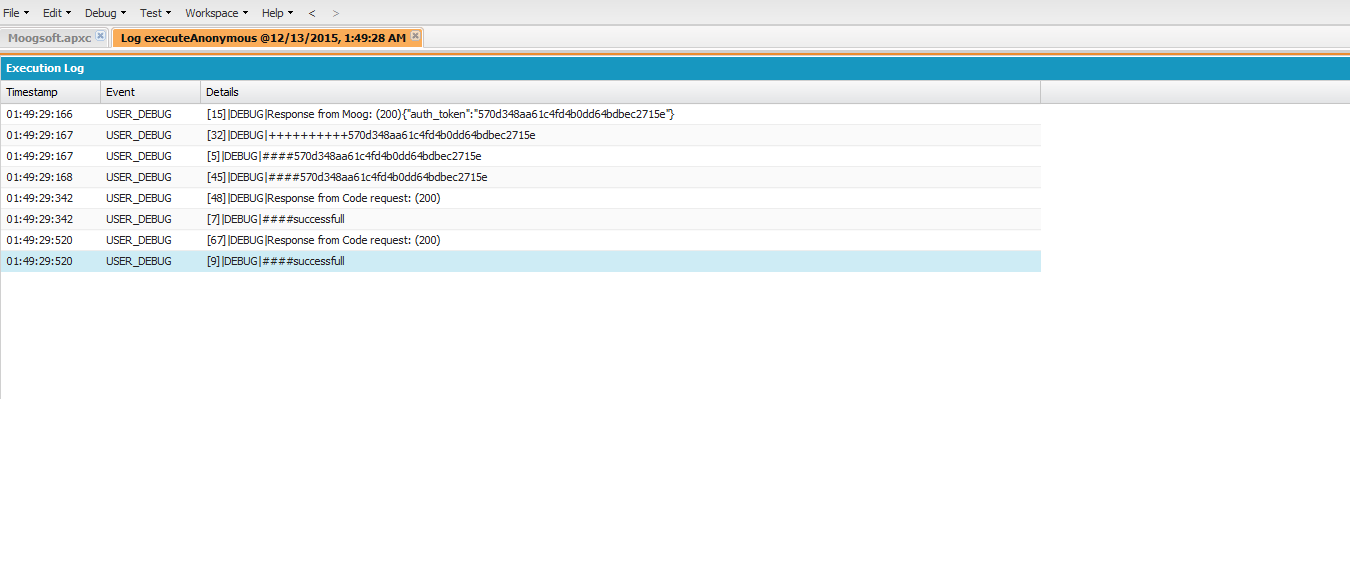
Task: Open the File menu
Action: [x=16, y=13]
